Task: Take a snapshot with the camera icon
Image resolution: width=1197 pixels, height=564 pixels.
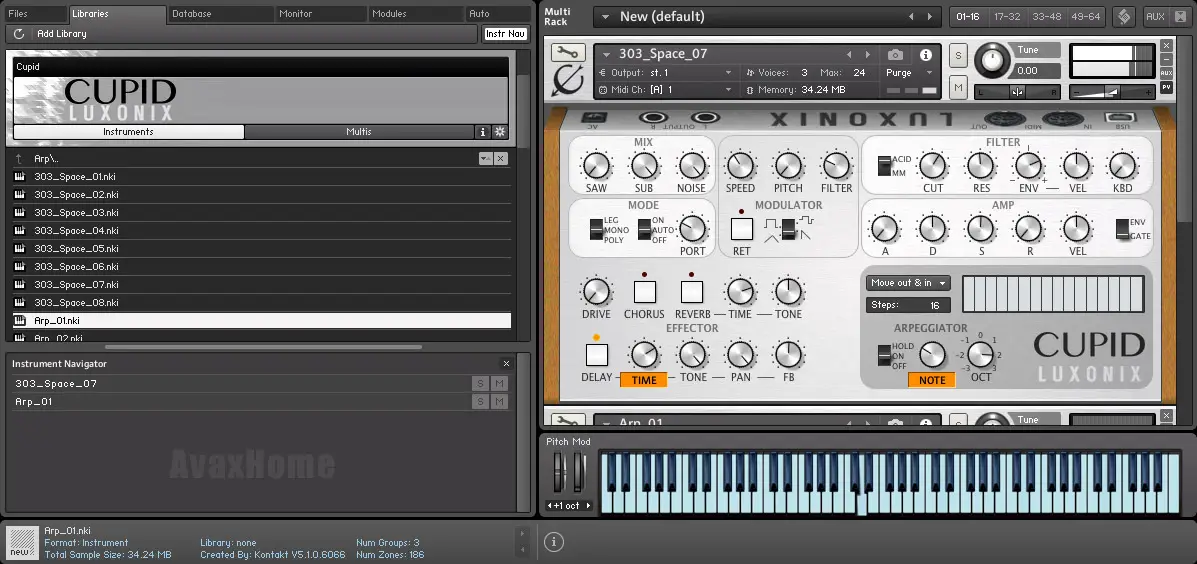Action: click(895, 55)
